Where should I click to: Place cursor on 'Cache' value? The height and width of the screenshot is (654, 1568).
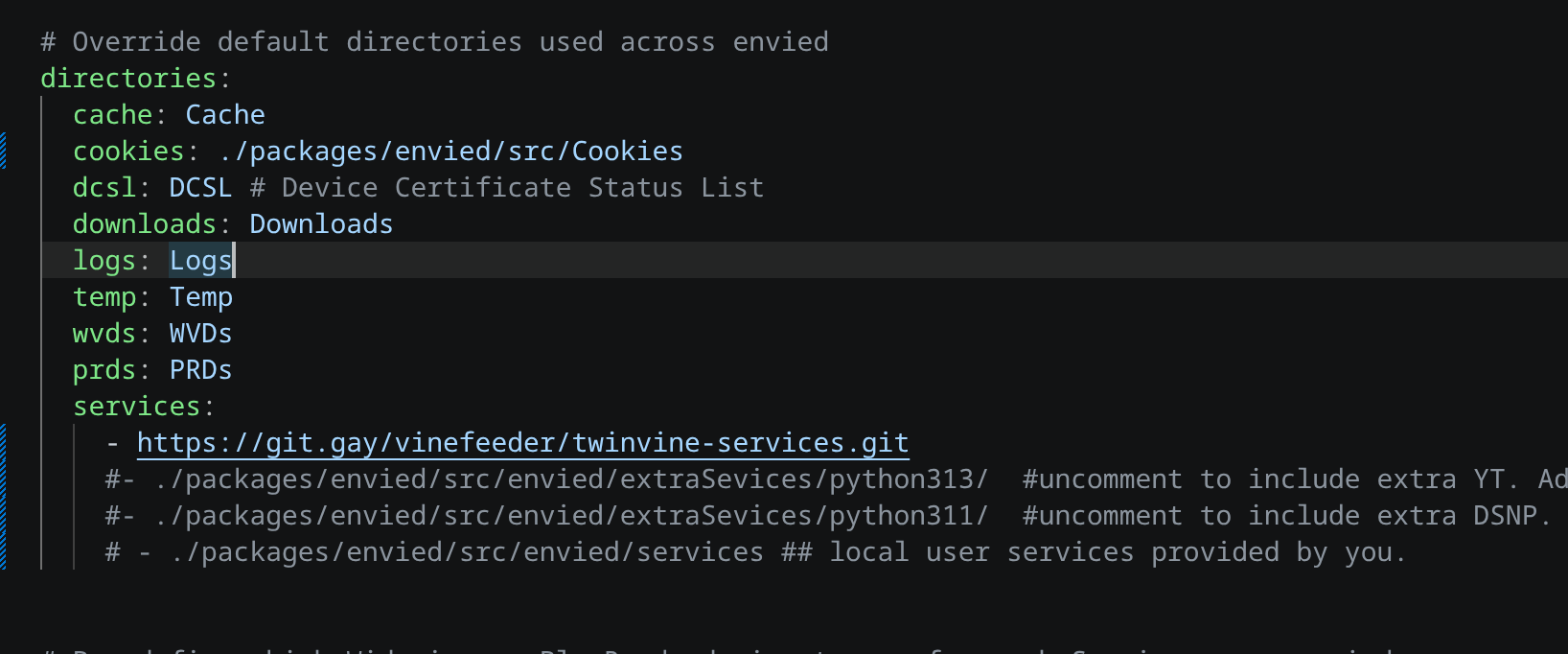225,115
